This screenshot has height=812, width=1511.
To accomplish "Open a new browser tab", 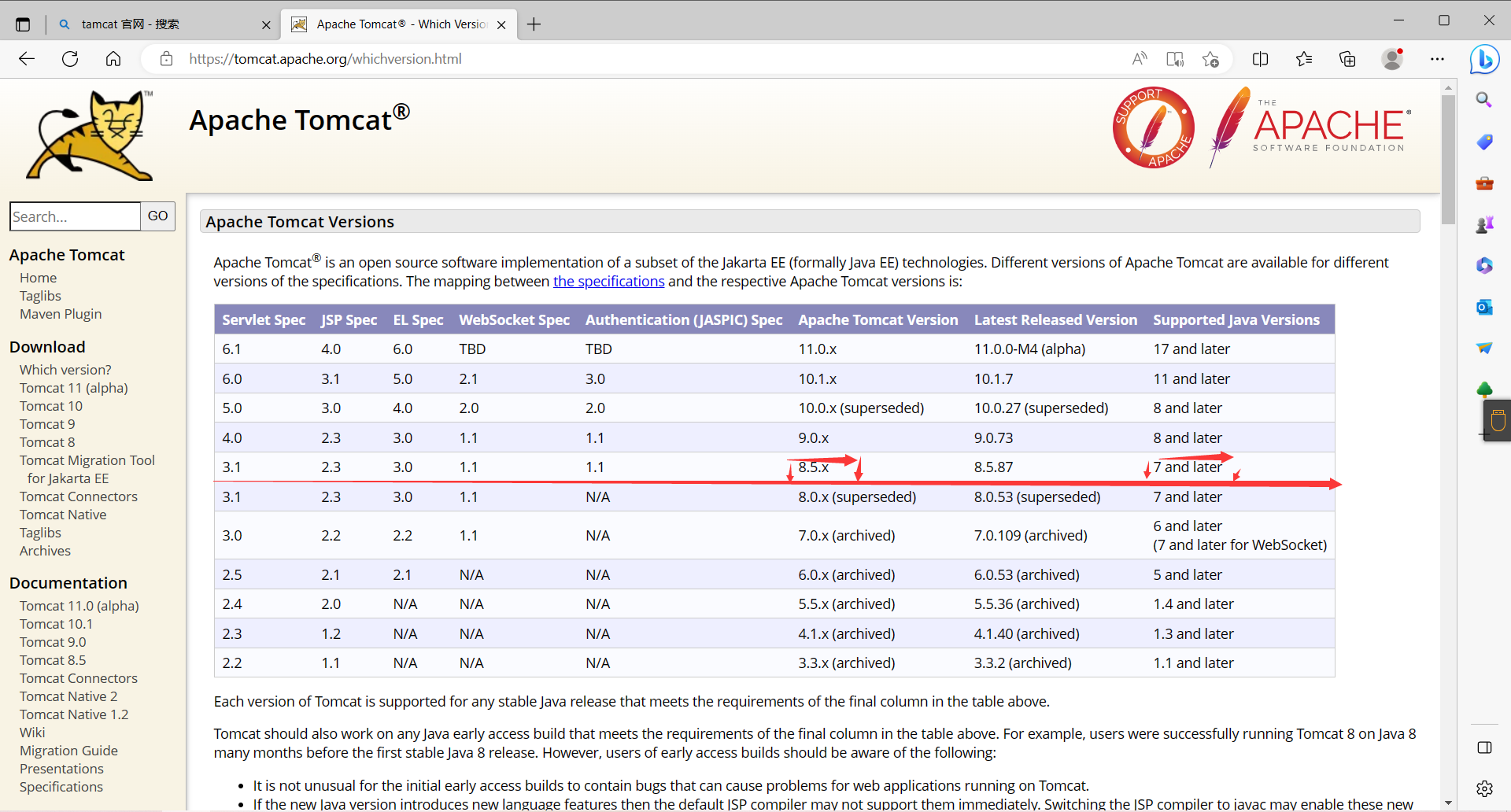I will click(x=534, y=24).
